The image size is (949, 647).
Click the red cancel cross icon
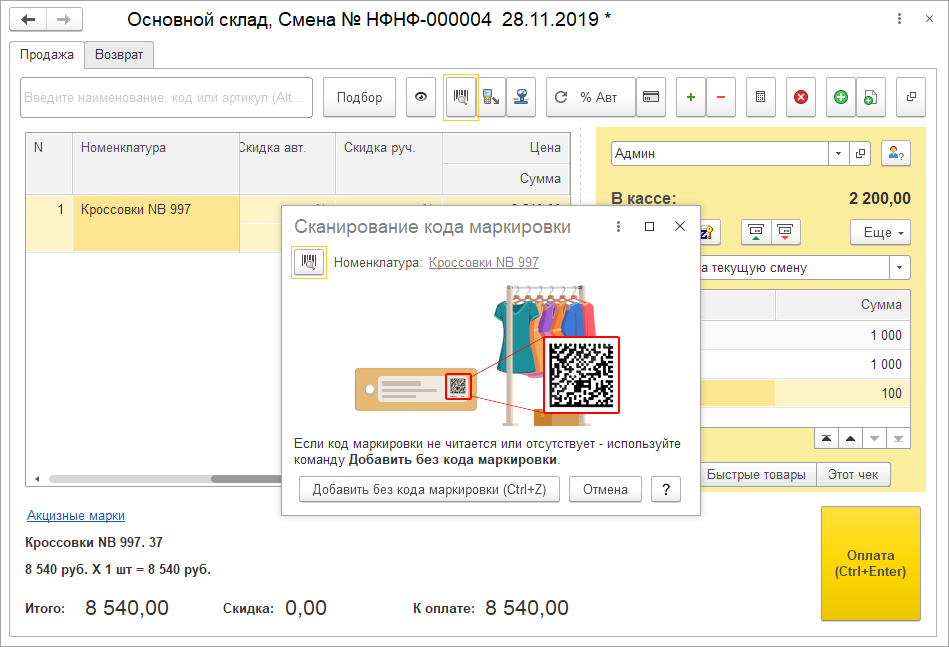coord(800,97)
